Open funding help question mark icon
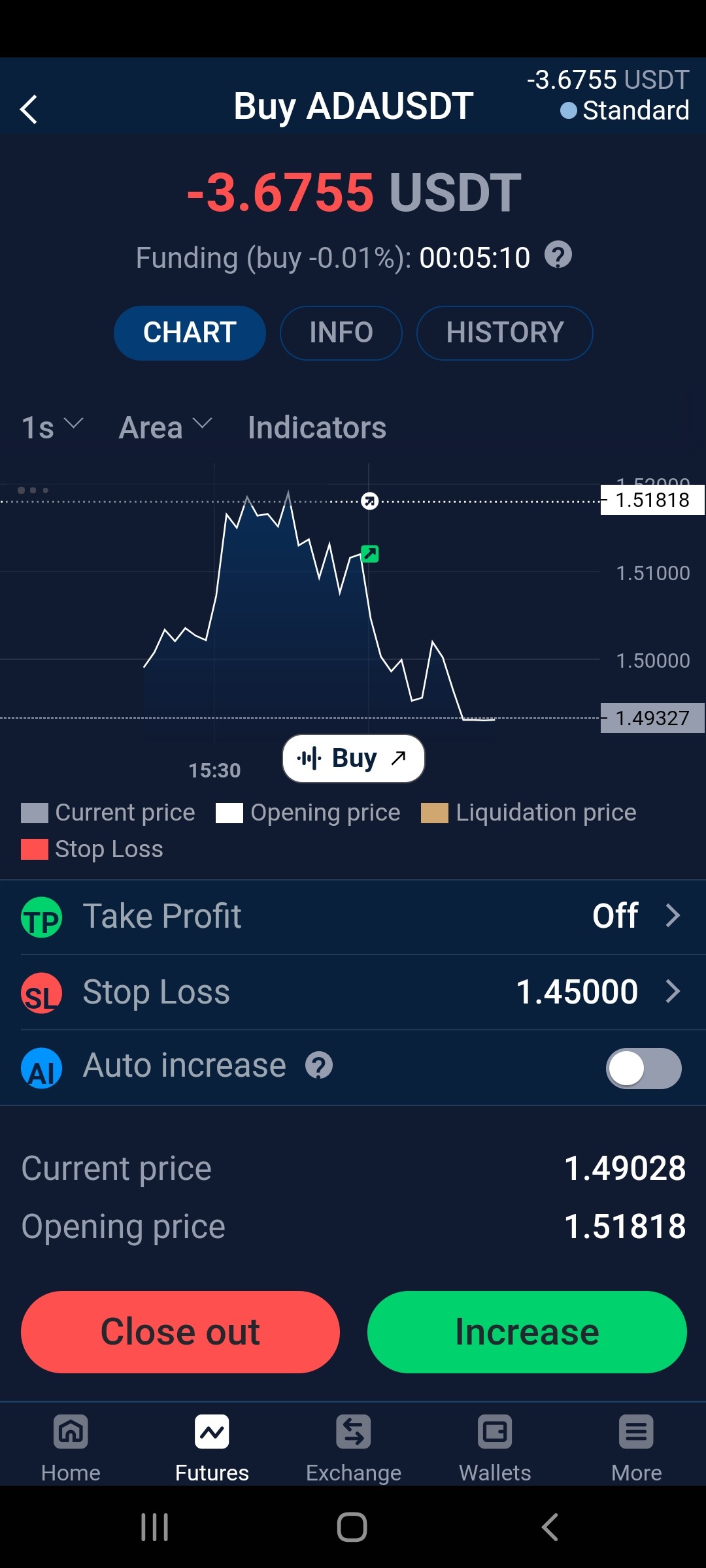706x1568 pixels. 558,255
